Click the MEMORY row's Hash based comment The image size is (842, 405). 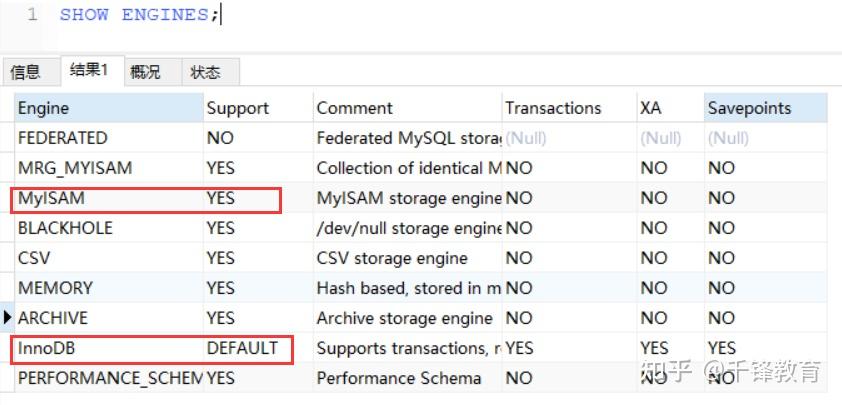coord(408,288)
